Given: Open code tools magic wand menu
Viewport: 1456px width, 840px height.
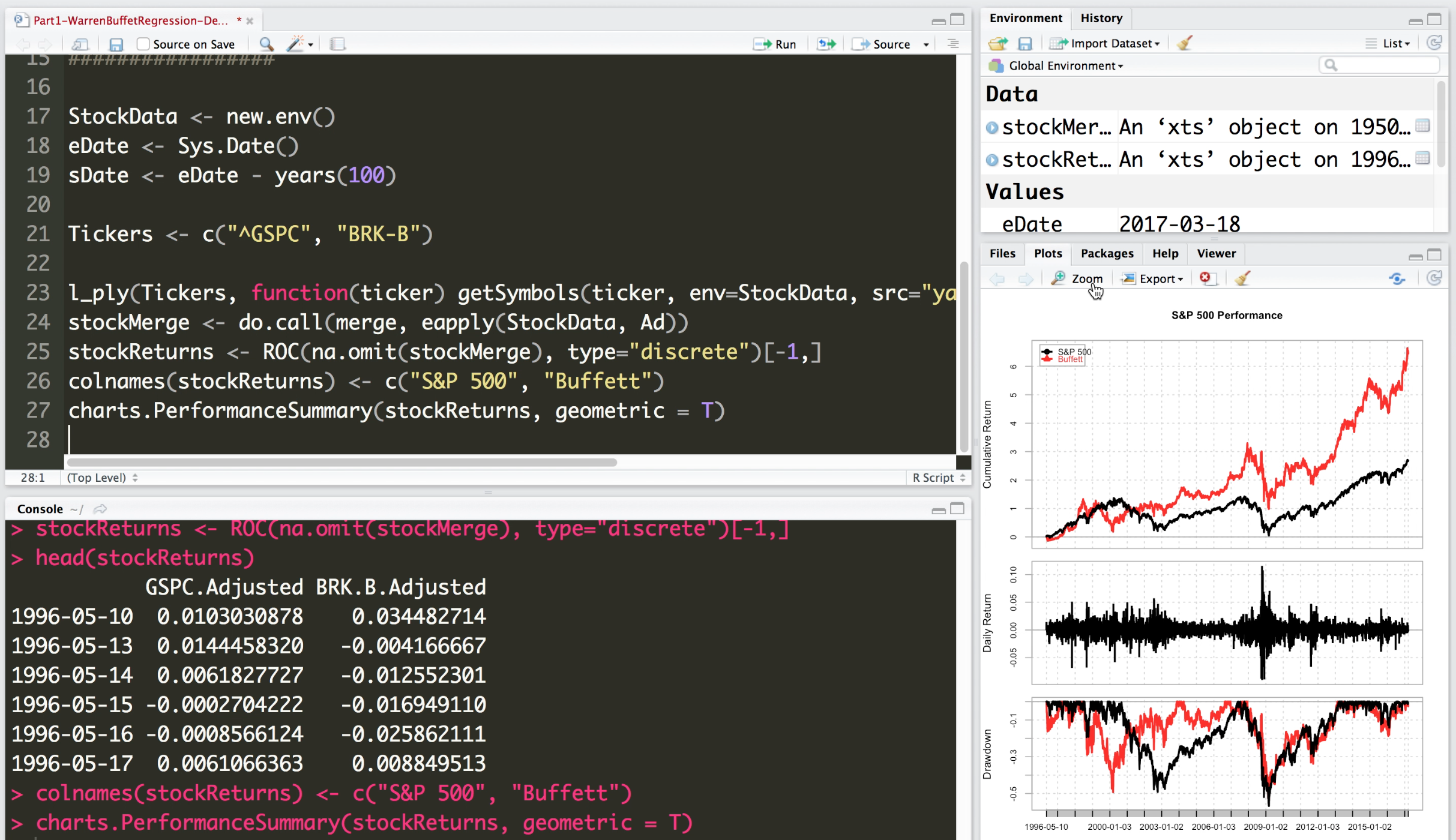Looking at the screenshot, I should (x=299, y=44).
